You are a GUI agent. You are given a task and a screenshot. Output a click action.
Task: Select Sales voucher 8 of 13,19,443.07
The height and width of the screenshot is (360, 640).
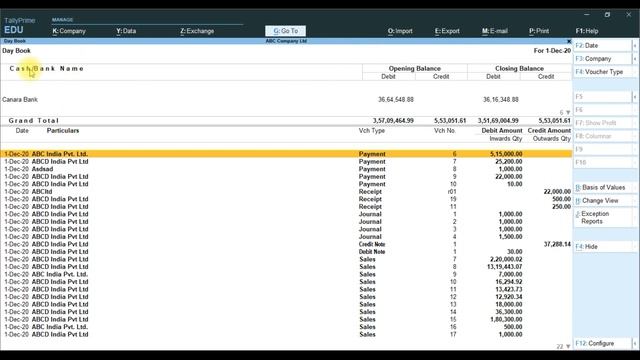click(286, 267)
